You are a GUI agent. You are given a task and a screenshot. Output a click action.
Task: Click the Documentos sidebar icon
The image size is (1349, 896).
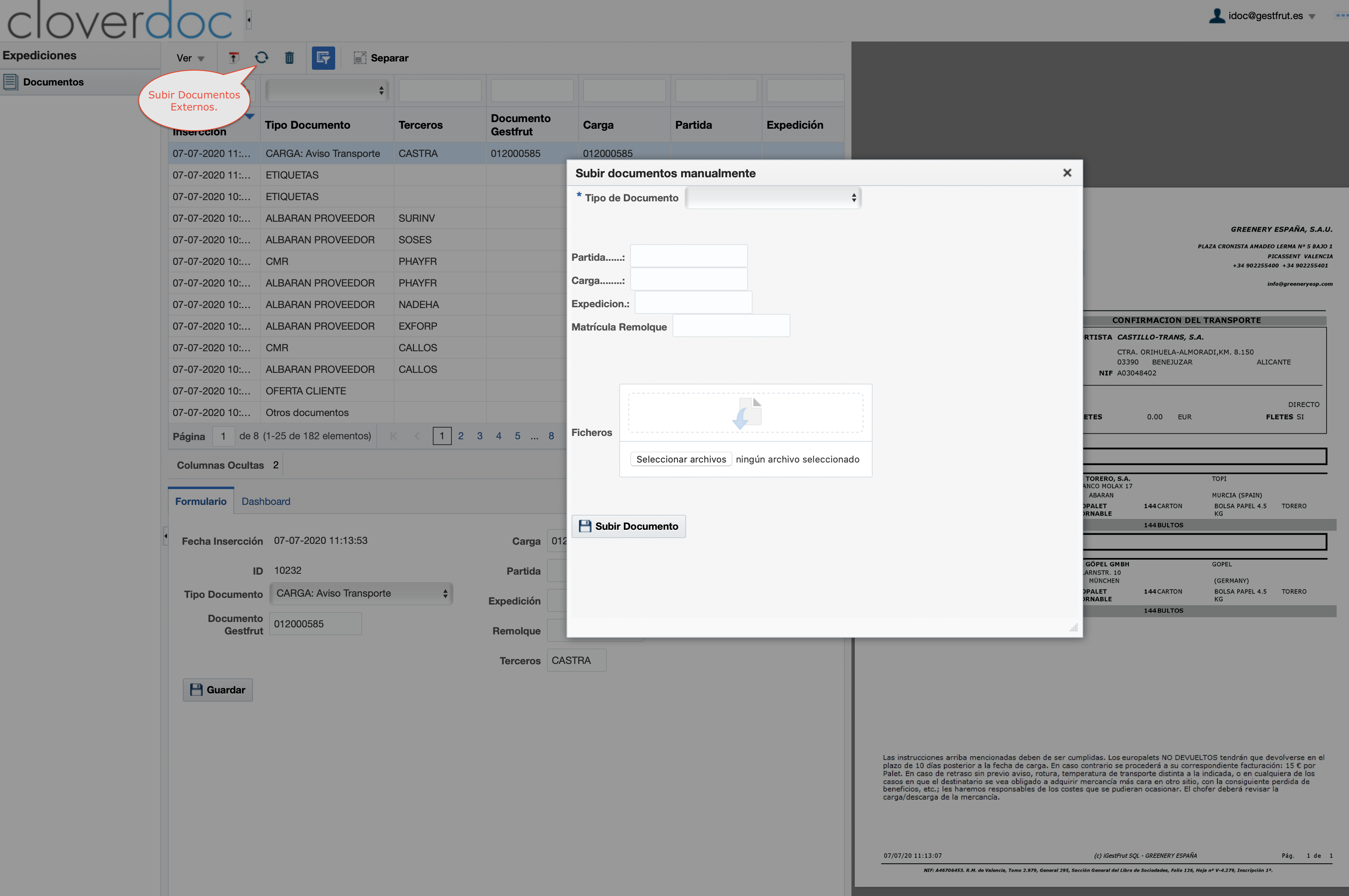tap(10, 82)
